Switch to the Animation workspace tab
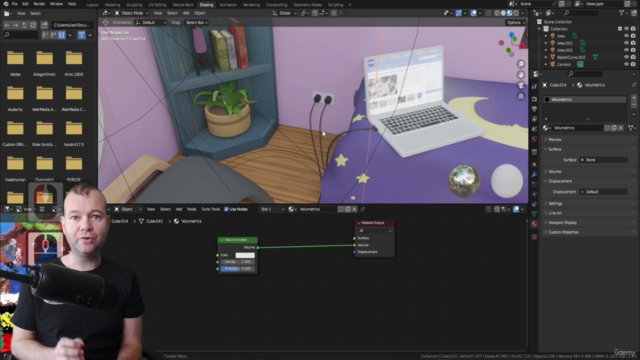 (228, 5)
